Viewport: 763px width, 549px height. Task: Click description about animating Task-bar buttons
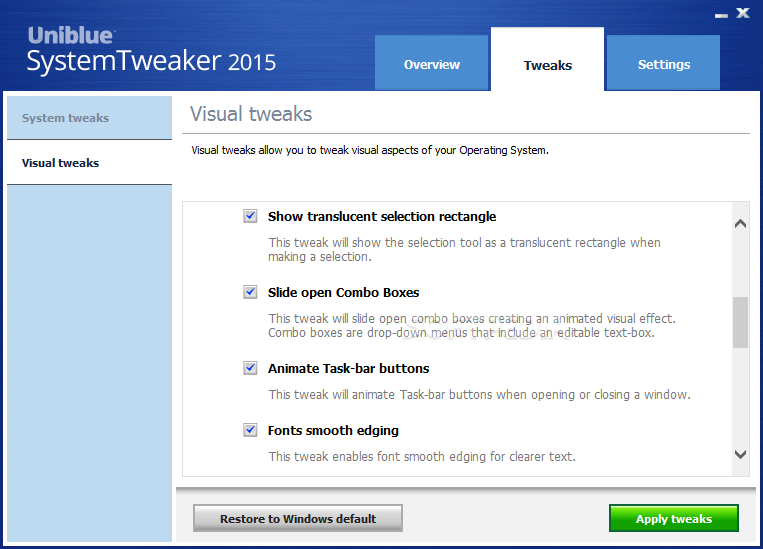click(479, 394)
